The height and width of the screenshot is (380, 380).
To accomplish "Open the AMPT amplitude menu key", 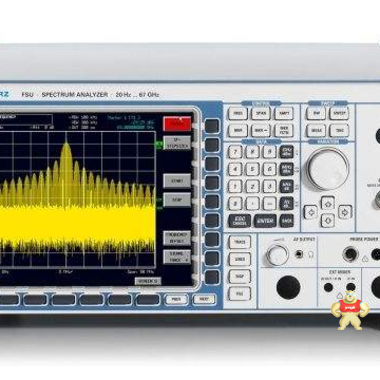I will point(284,114).
